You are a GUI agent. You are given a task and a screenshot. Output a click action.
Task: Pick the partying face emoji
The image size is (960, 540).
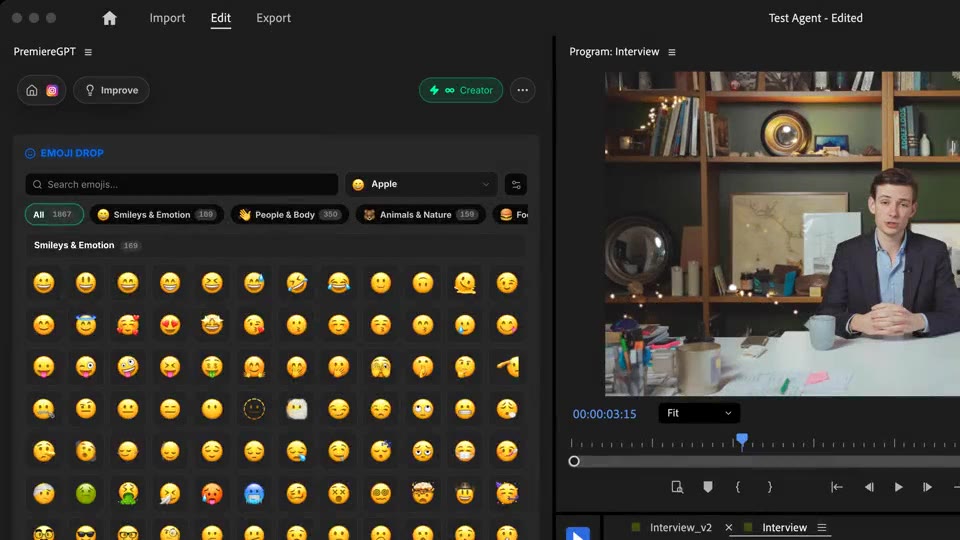(507, 493)
